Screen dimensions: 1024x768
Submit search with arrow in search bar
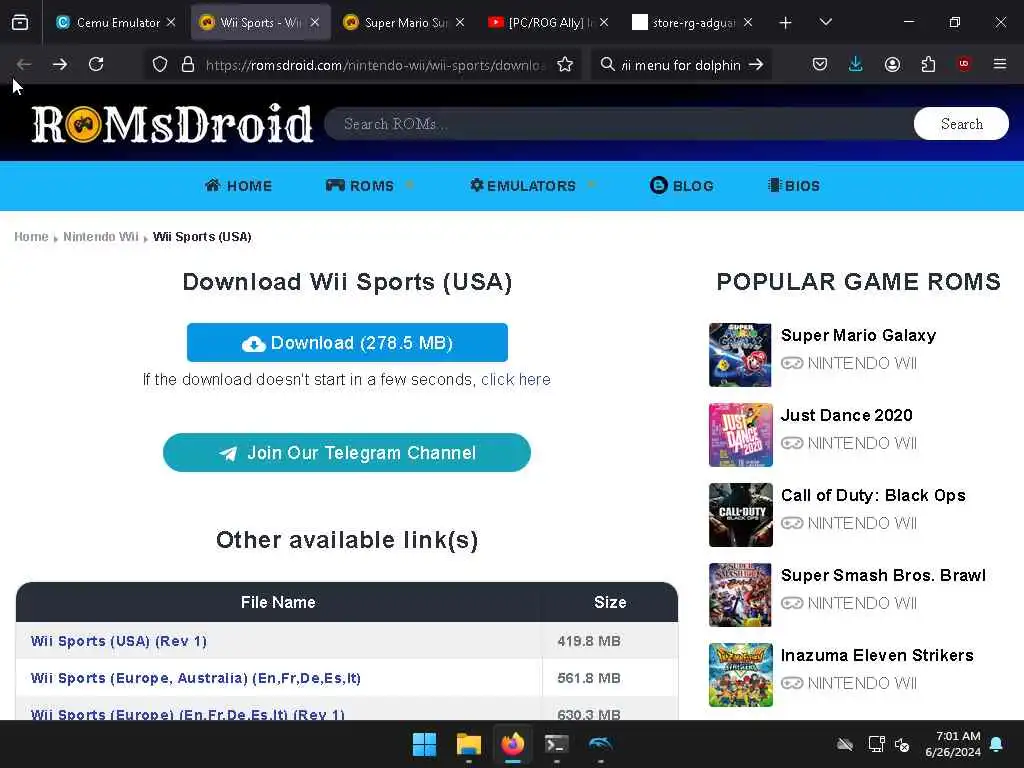(x=756, y=65)
